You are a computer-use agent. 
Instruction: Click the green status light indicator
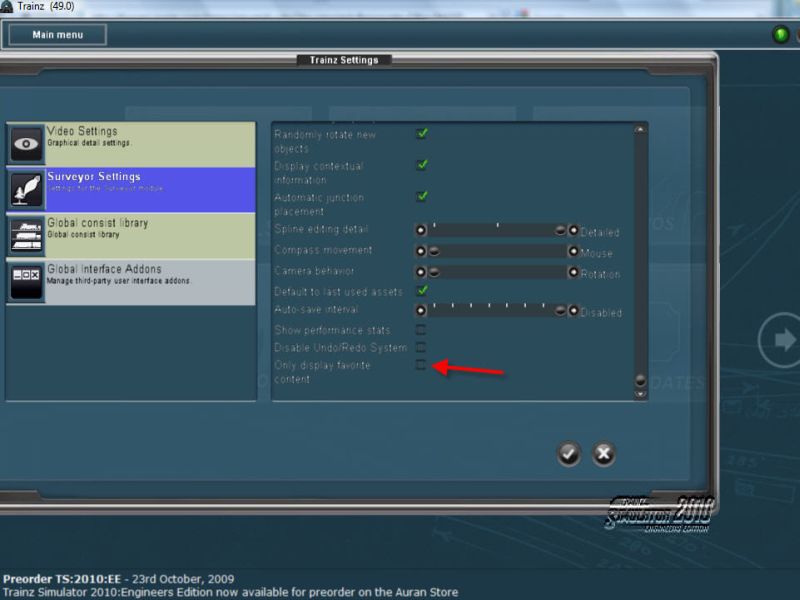point(781,35)
